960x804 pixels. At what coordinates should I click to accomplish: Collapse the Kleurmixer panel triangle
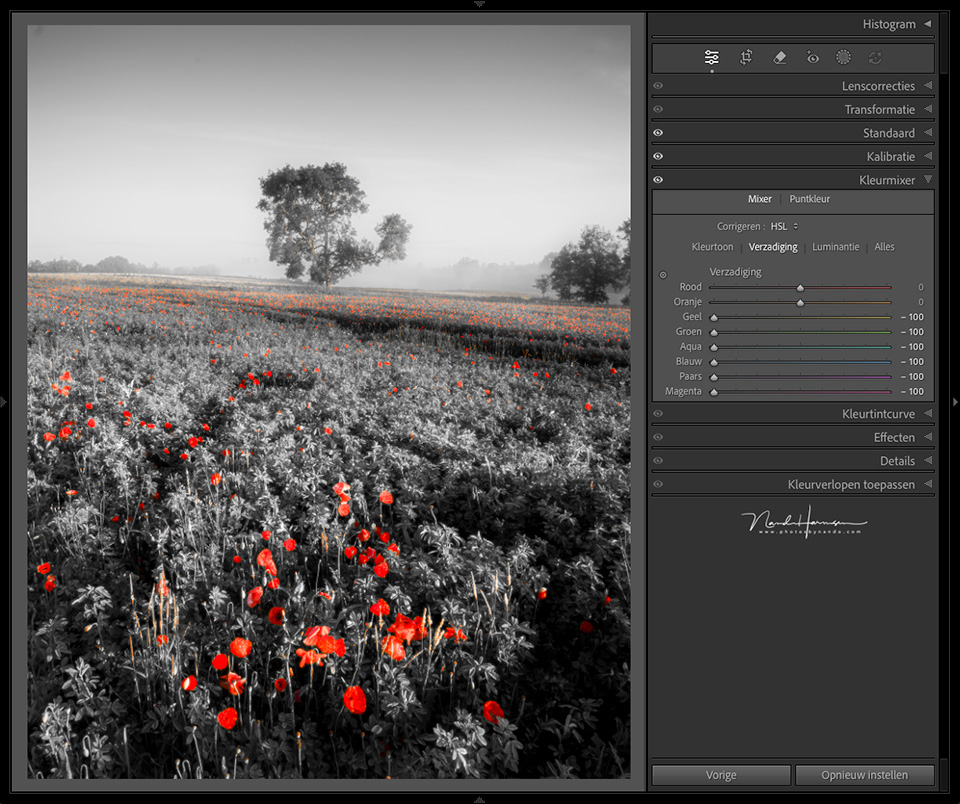pos(927,180)
